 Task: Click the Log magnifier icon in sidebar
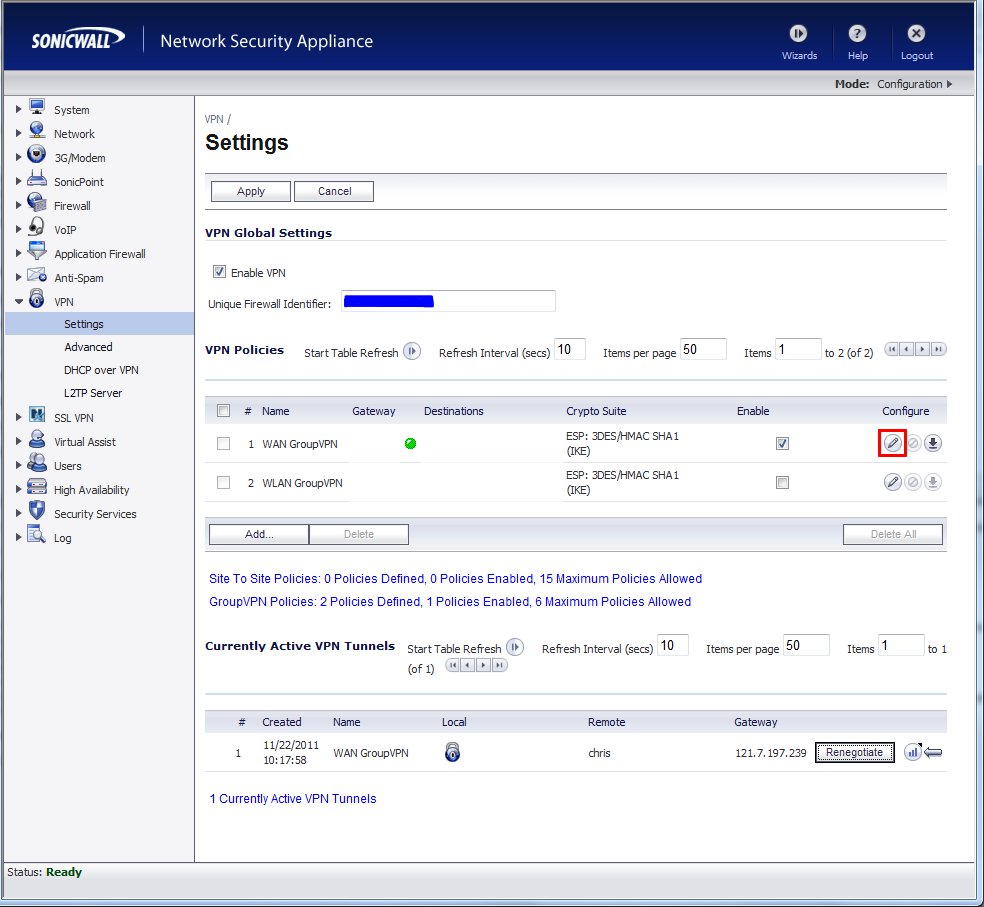37,535
